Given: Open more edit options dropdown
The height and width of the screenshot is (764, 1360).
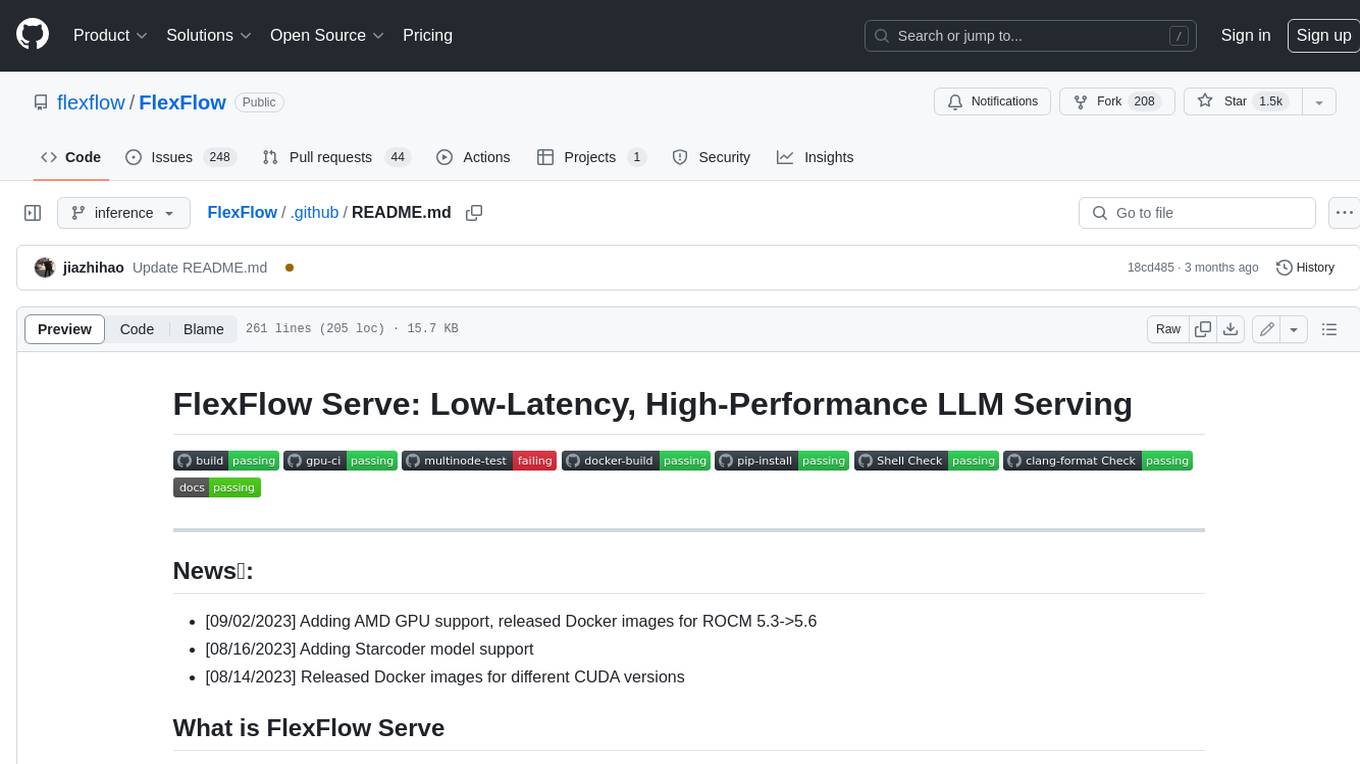Looking at the screenshot, I should [x=1294, y=329].
